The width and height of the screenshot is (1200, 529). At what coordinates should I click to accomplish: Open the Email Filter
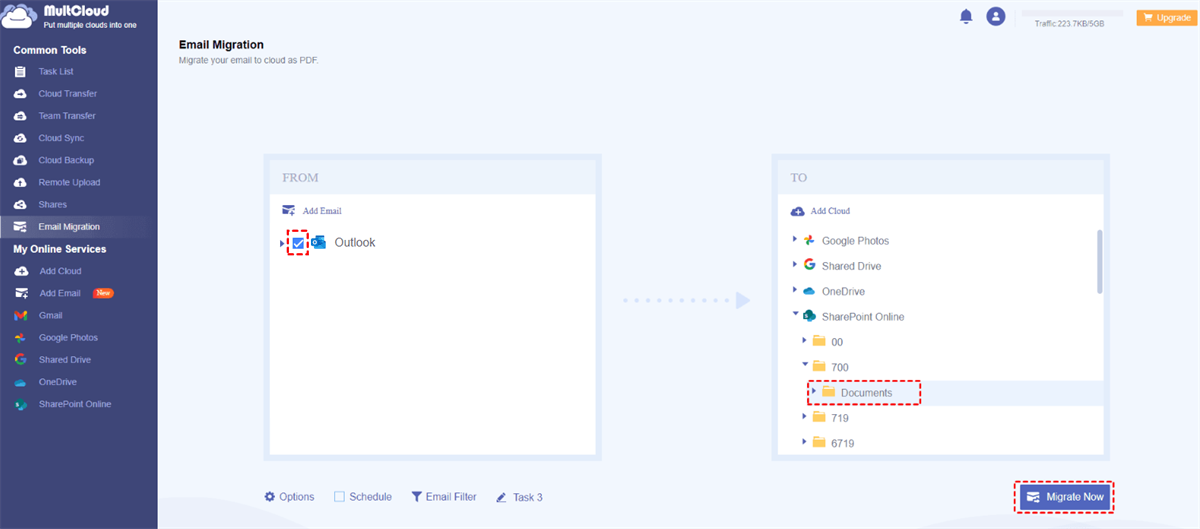pos(444,497)
